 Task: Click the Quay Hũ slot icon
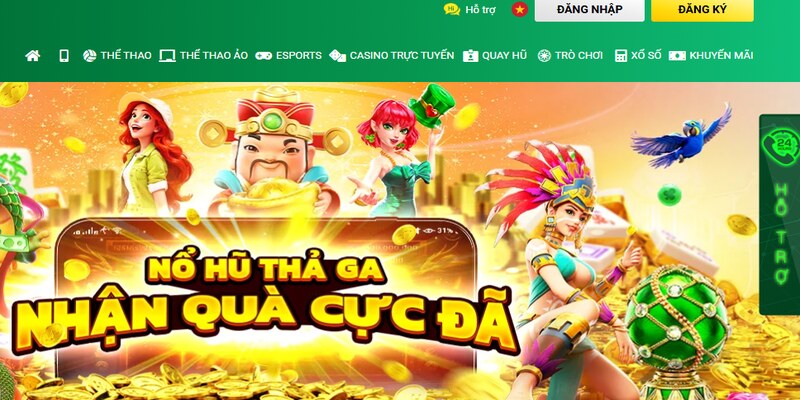470,56
